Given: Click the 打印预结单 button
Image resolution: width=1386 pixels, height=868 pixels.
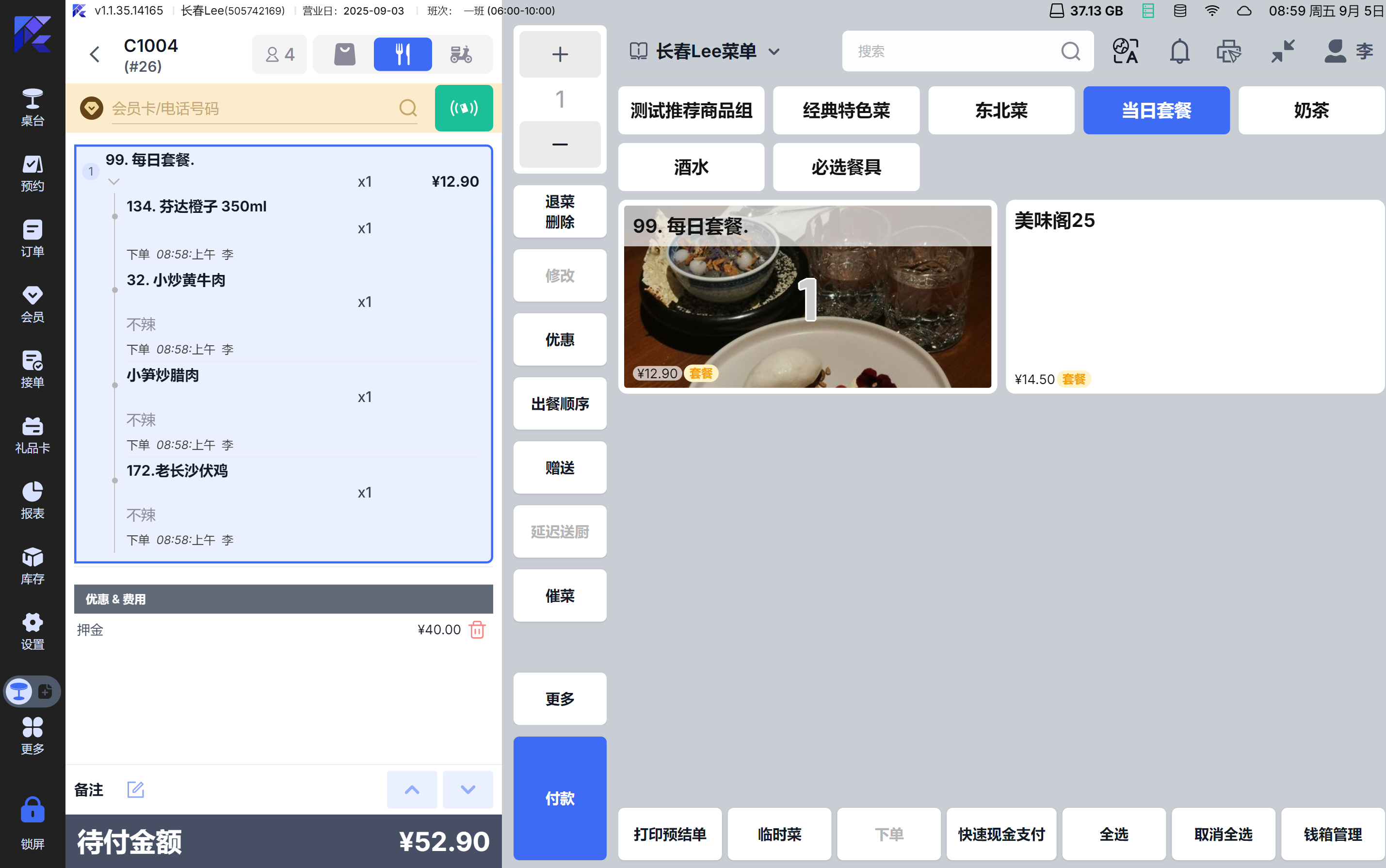Looking at the screenshot, I should 669,834.
